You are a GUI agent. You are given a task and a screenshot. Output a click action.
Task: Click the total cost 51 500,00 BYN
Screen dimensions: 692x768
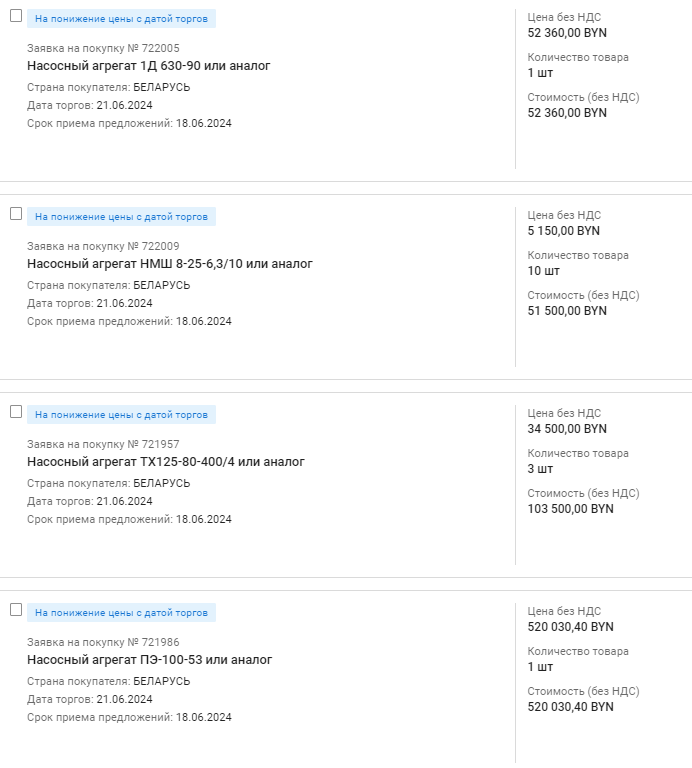pos(567,311)
